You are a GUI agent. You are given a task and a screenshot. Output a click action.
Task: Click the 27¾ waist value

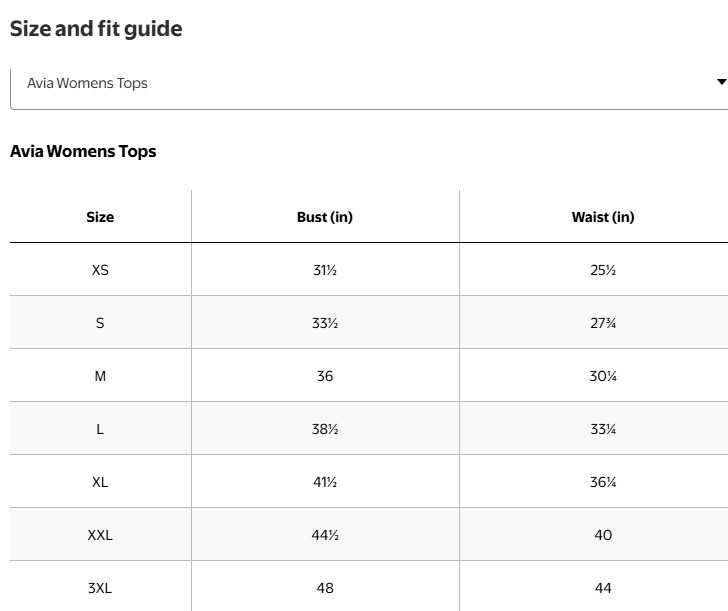click(603, 323)
